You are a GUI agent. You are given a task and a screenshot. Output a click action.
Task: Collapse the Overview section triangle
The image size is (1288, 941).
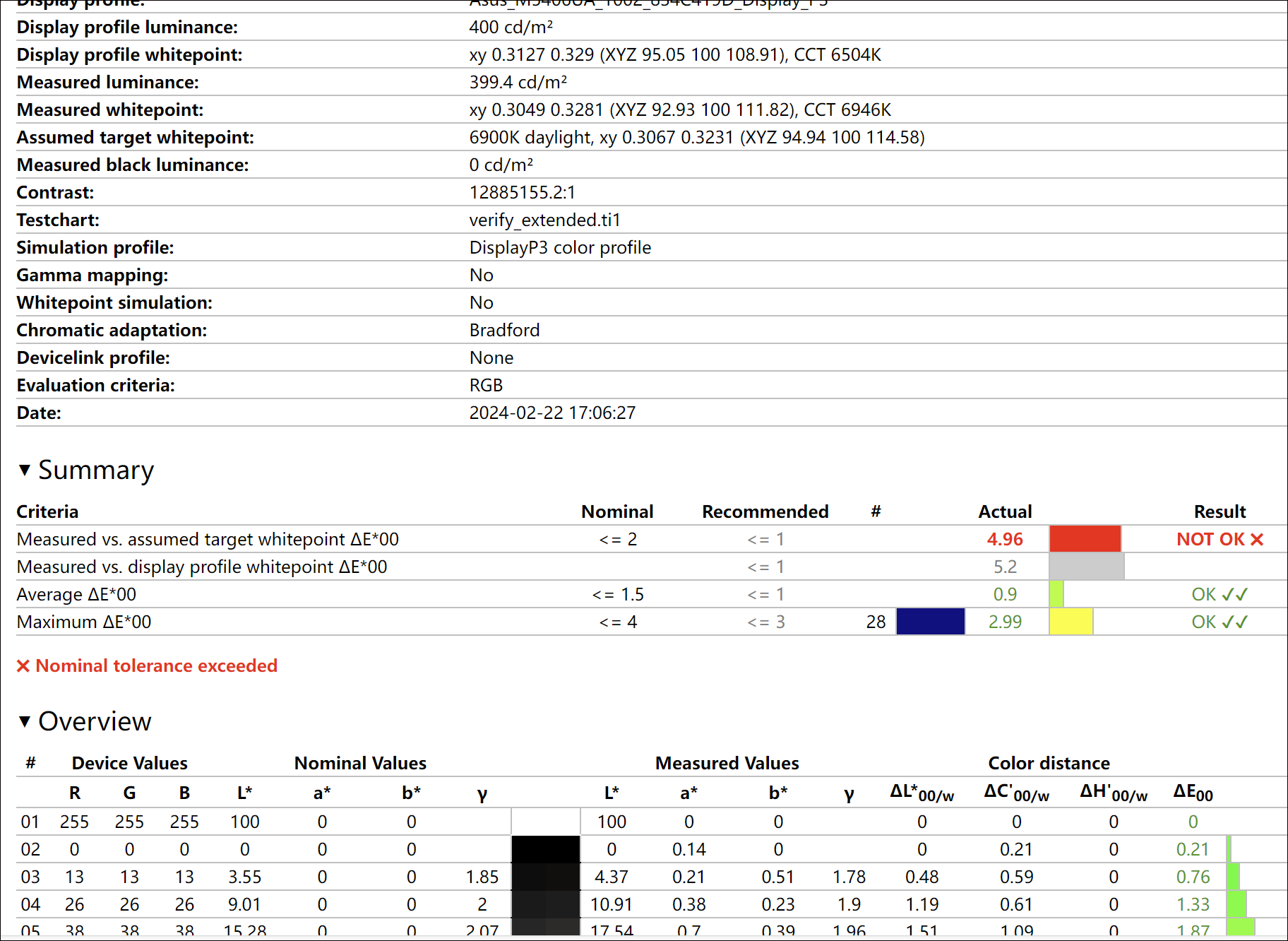point(25,721)
